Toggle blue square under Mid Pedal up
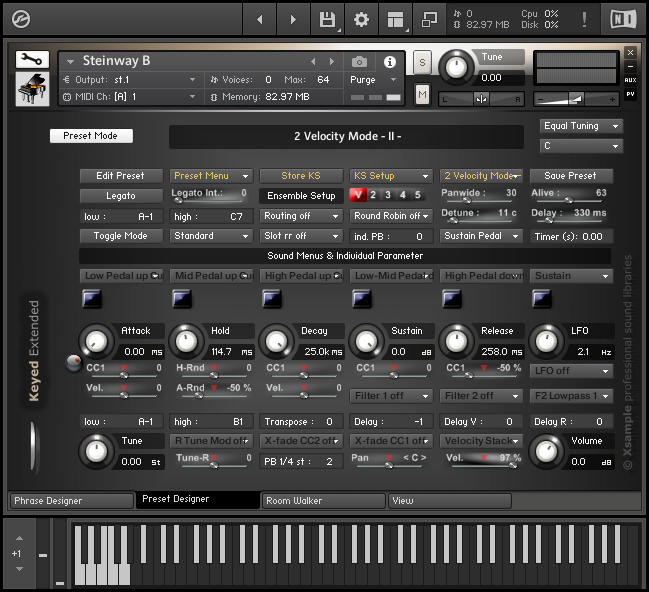This screenshot has width=649, height=592. 182,298
